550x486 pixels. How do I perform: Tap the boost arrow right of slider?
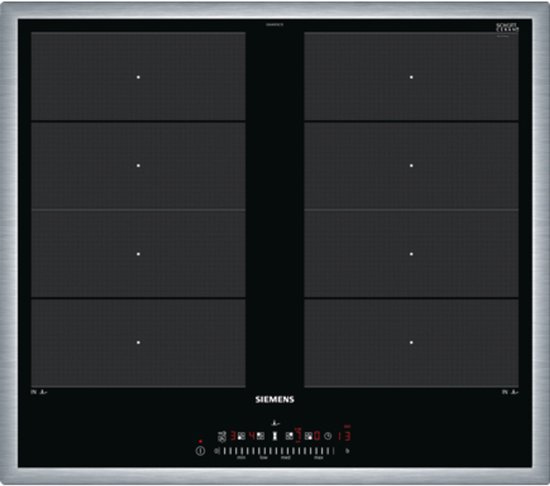[x=347, y=451]
